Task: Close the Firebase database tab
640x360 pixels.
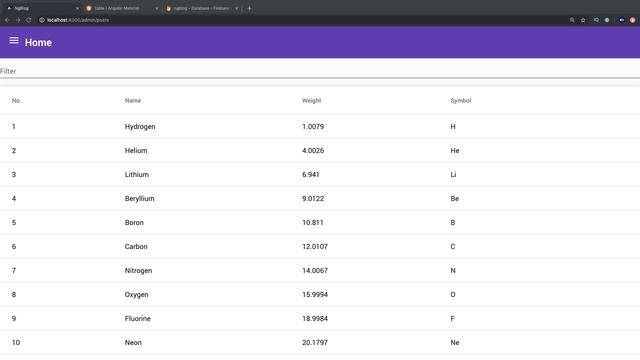Action: coord(236,8)
